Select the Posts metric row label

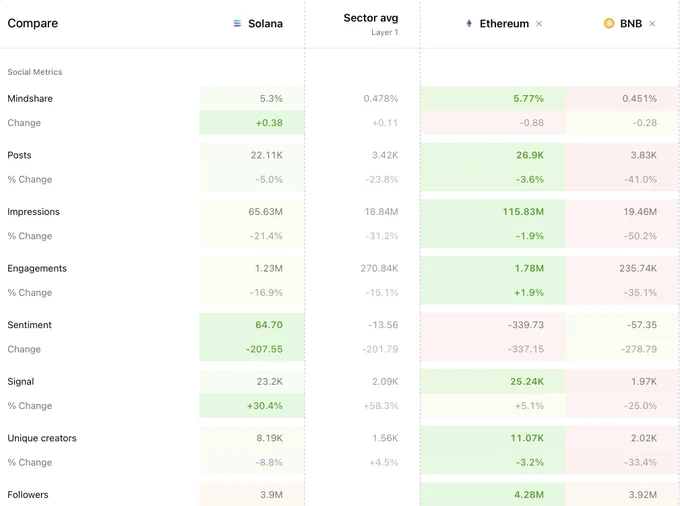(19, 155)
